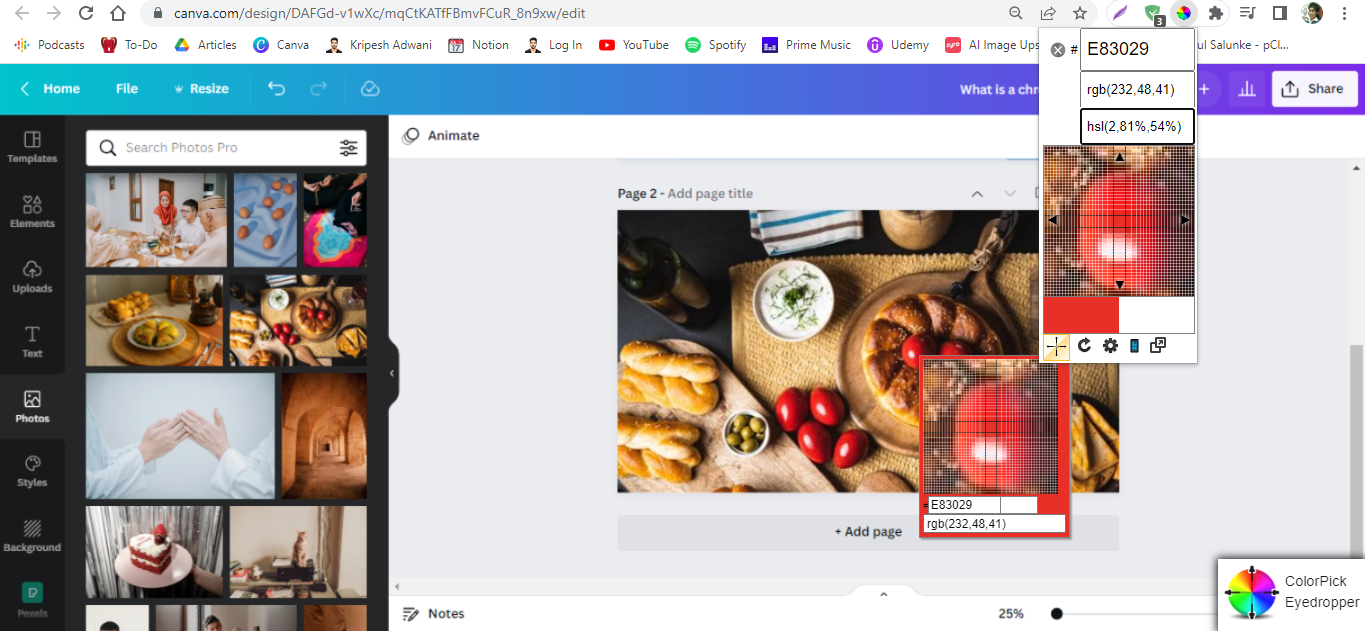
Task: Select the family dinner photo thumbnail
Action: click(156, 220)
